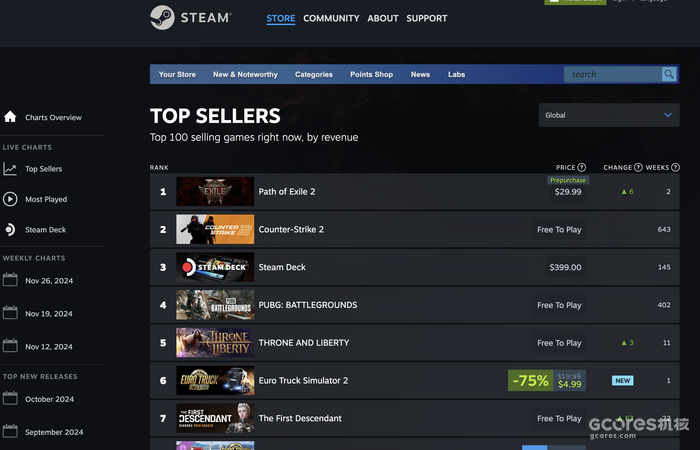This screenshot has height=450, width=700.
Task: Open Nov 12, 2024 weekly chart
Action: point(49,346)
